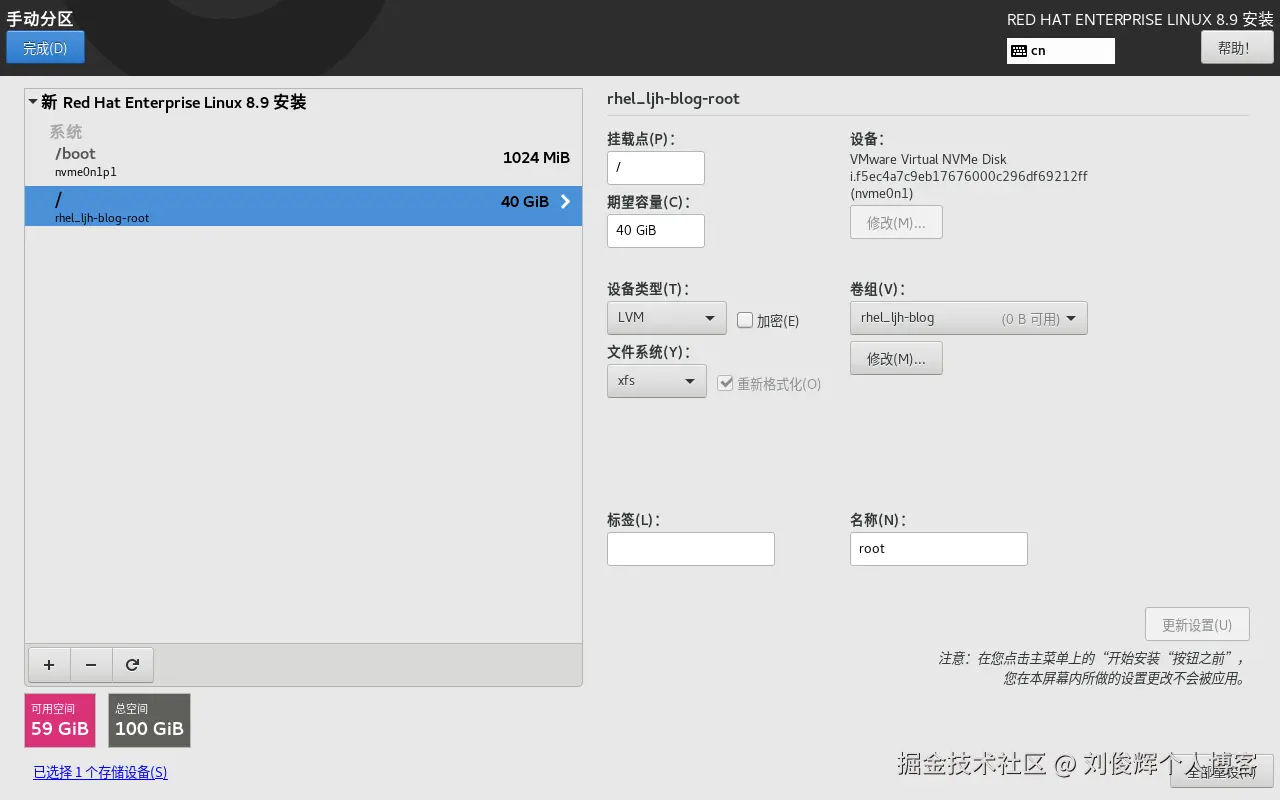Click the Help (帮助!) button
This screenshot has width=1280, height=800.
[x=1237, y=48]
